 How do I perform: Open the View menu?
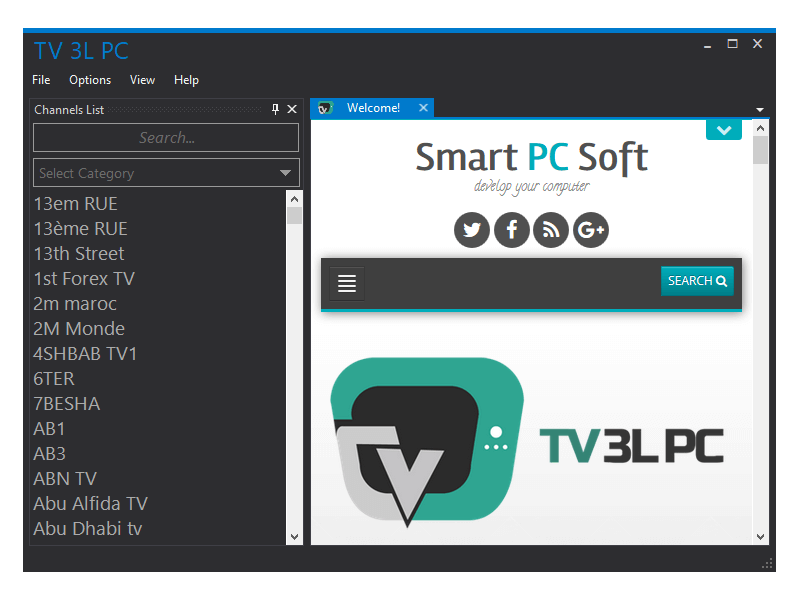coord(142,80)
